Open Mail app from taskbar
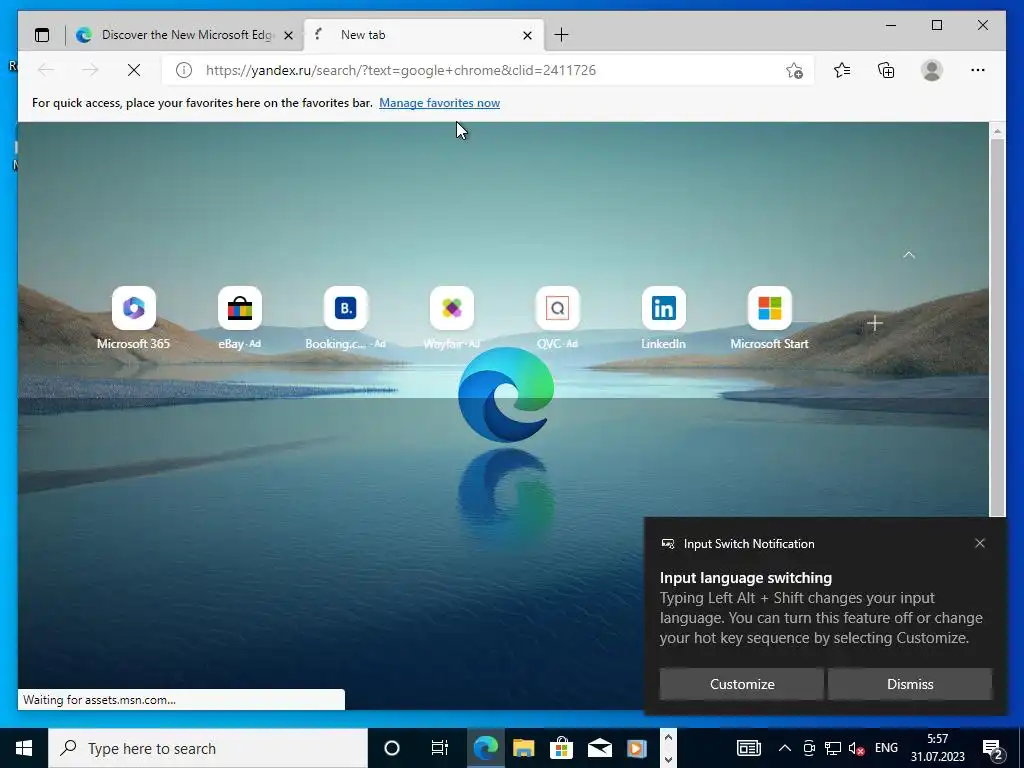The width and height of the screenshot is (1024, 768). pyautogui.click(x=600, y=748)
